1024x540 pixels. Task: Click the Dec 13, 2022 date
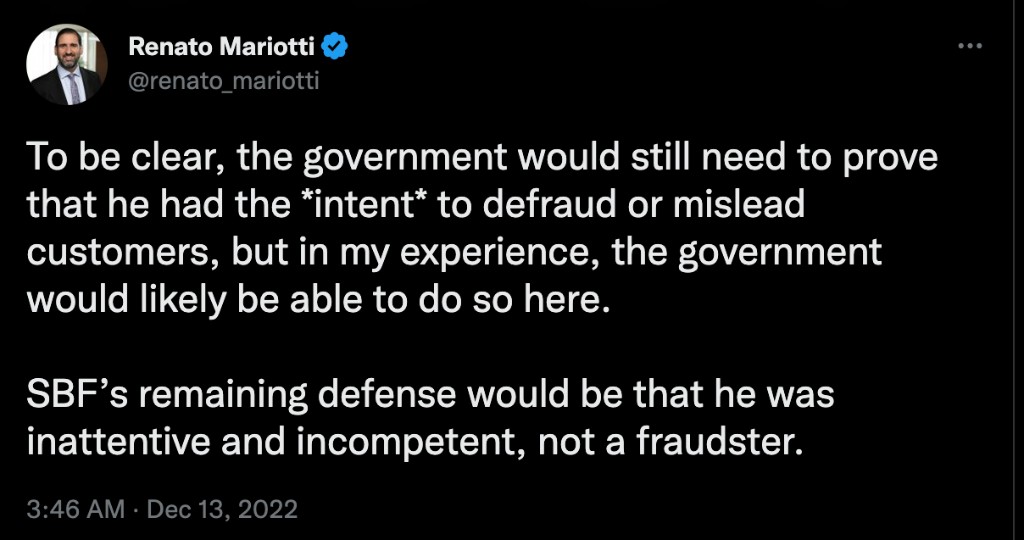[x=222, y=509]
